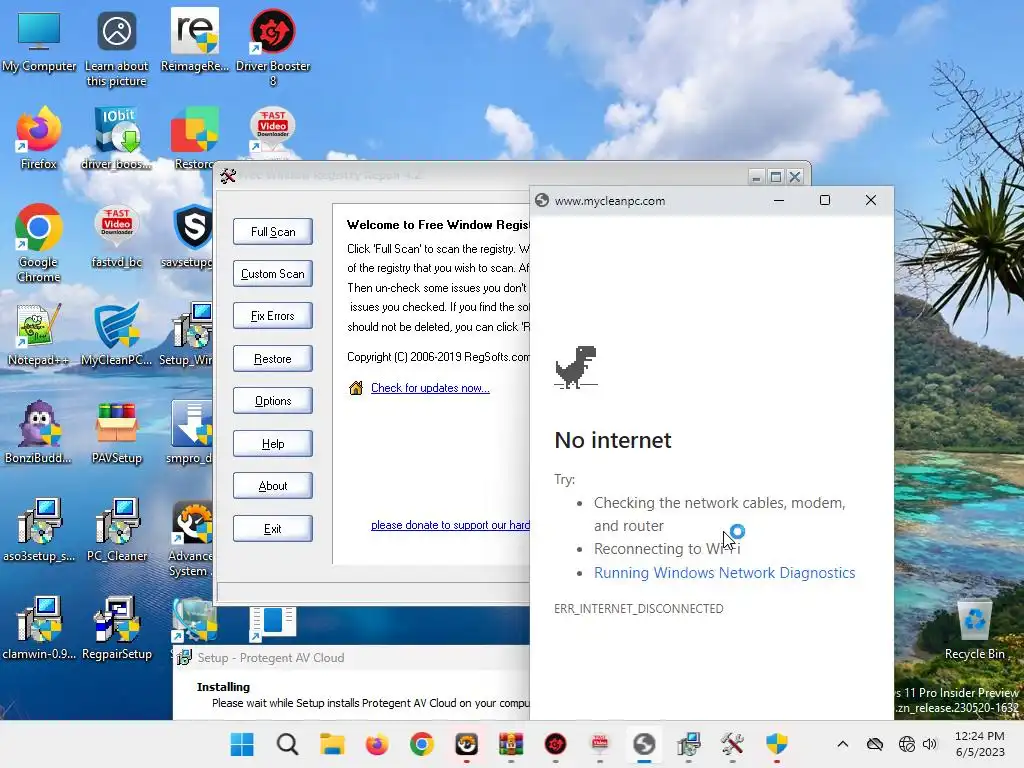Image resolution: width=1024 pixels, height=768 pixels.
Task: Open OneDrive cloud tray icon
Action: pos(875,744)
